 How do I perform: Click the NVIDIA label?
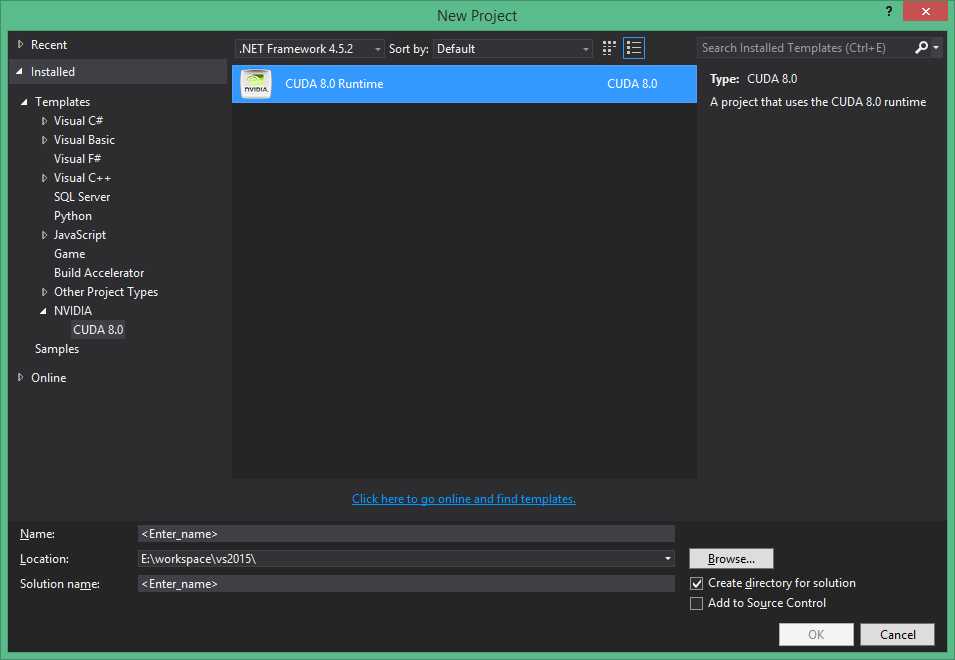point(72,311)
